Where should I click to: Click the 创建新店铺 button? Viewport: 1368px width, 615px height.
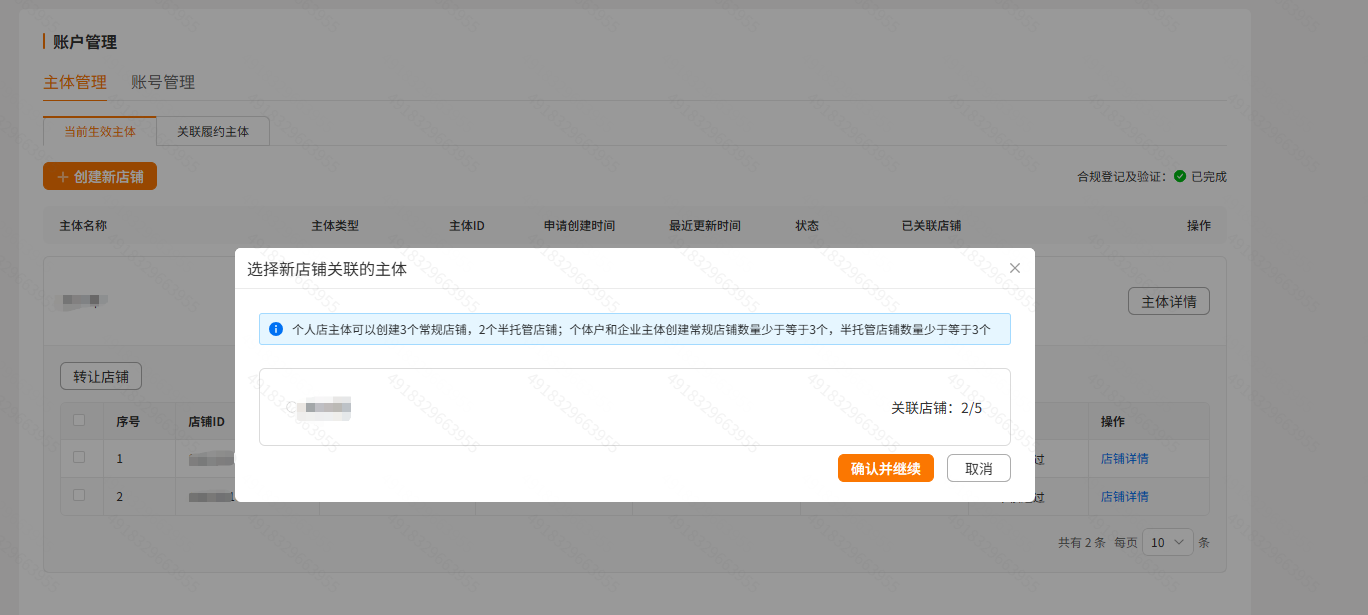[x=100, y=176]
